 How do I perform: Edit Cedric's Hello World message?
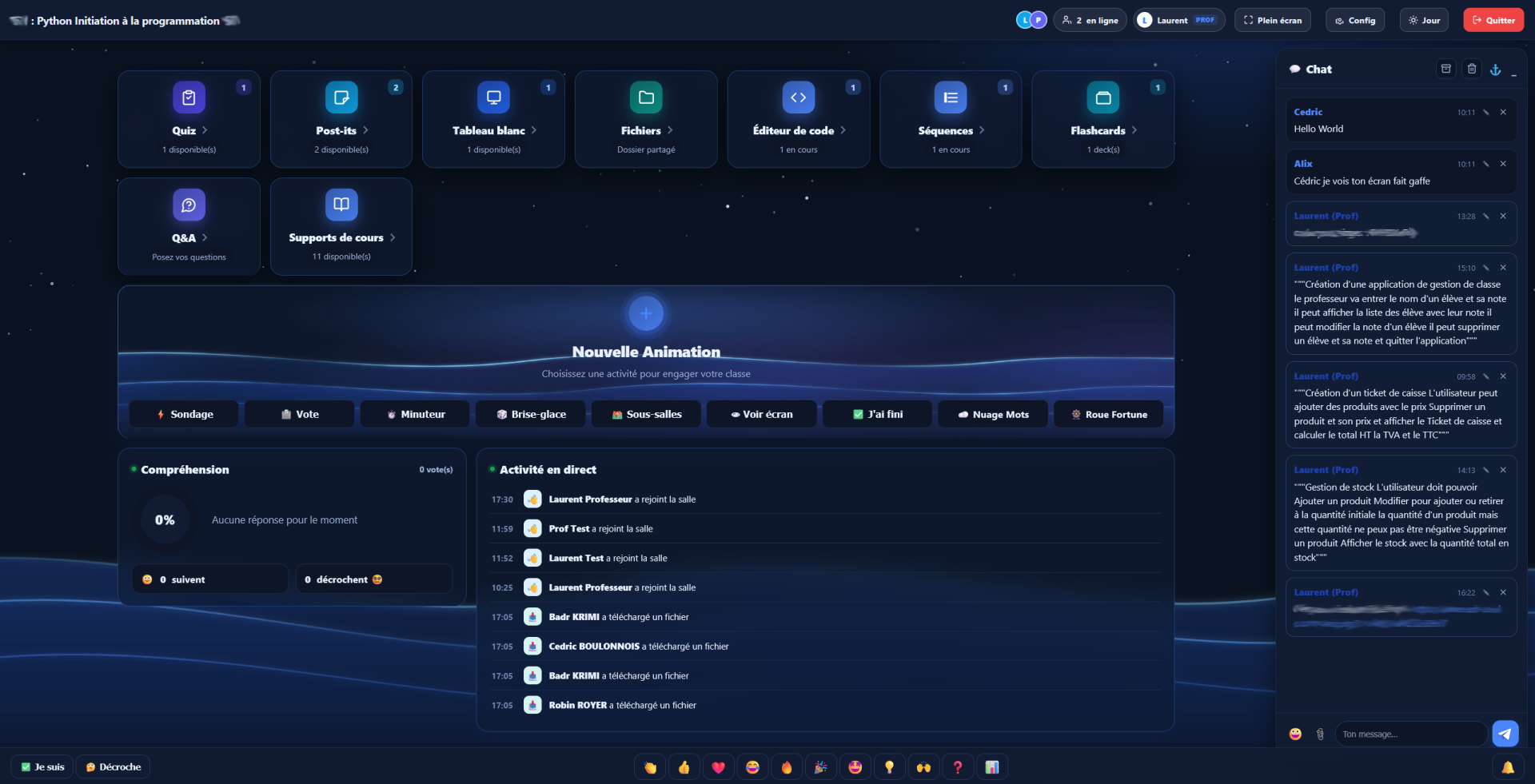click(1486, 113)
